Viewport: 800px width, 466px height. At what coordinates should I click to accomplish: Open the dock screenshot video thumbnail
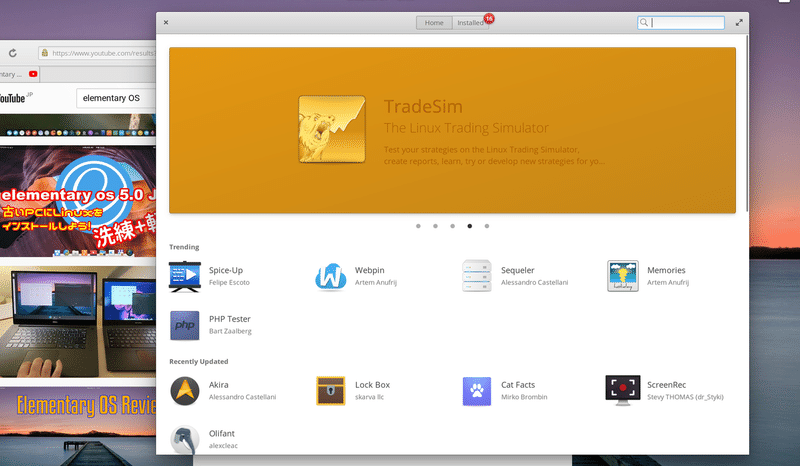click(x=78, y=125)
